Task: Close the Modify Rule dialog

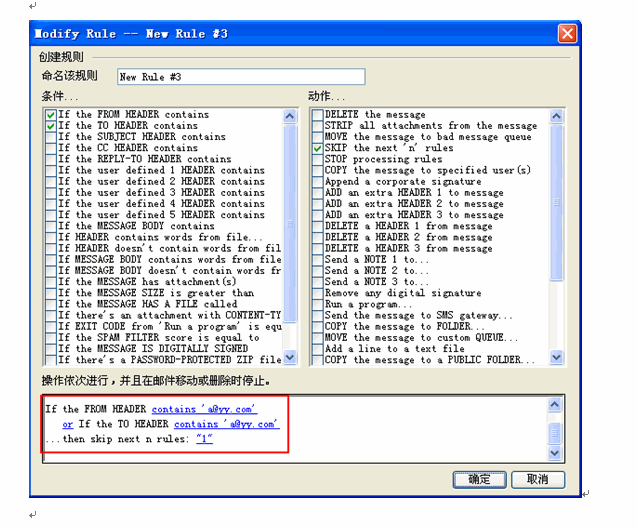Action: tap(567, 33)
